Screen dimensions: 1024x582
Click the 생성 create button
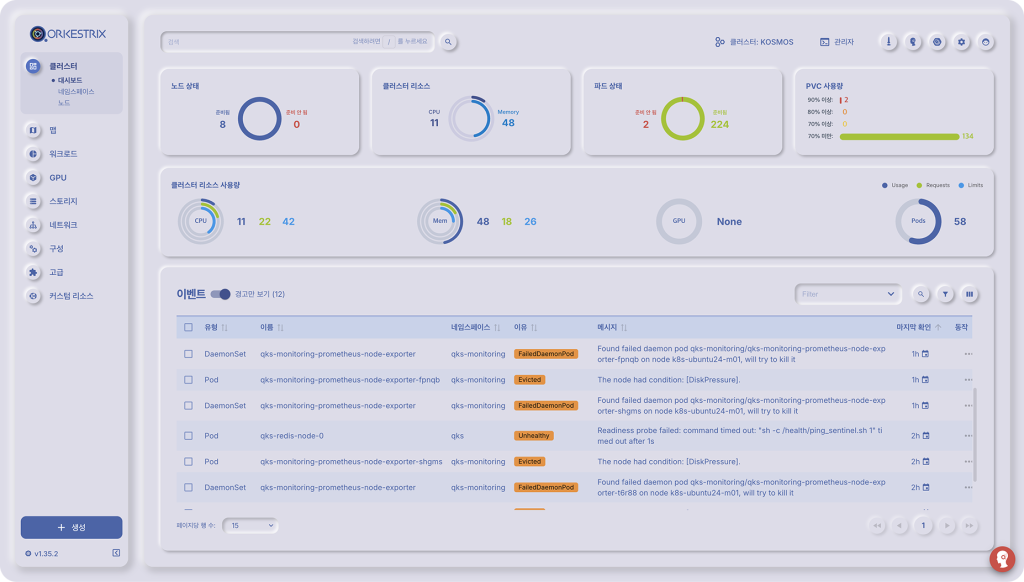click(71, 527)
